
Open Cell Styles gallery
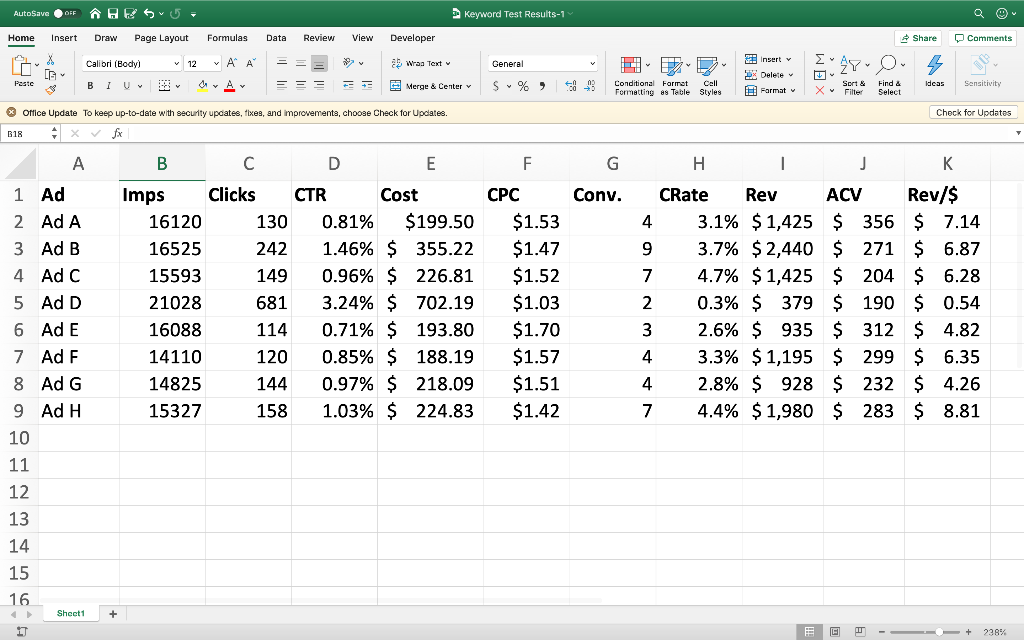pyautogui.click(x=711, y=76)
